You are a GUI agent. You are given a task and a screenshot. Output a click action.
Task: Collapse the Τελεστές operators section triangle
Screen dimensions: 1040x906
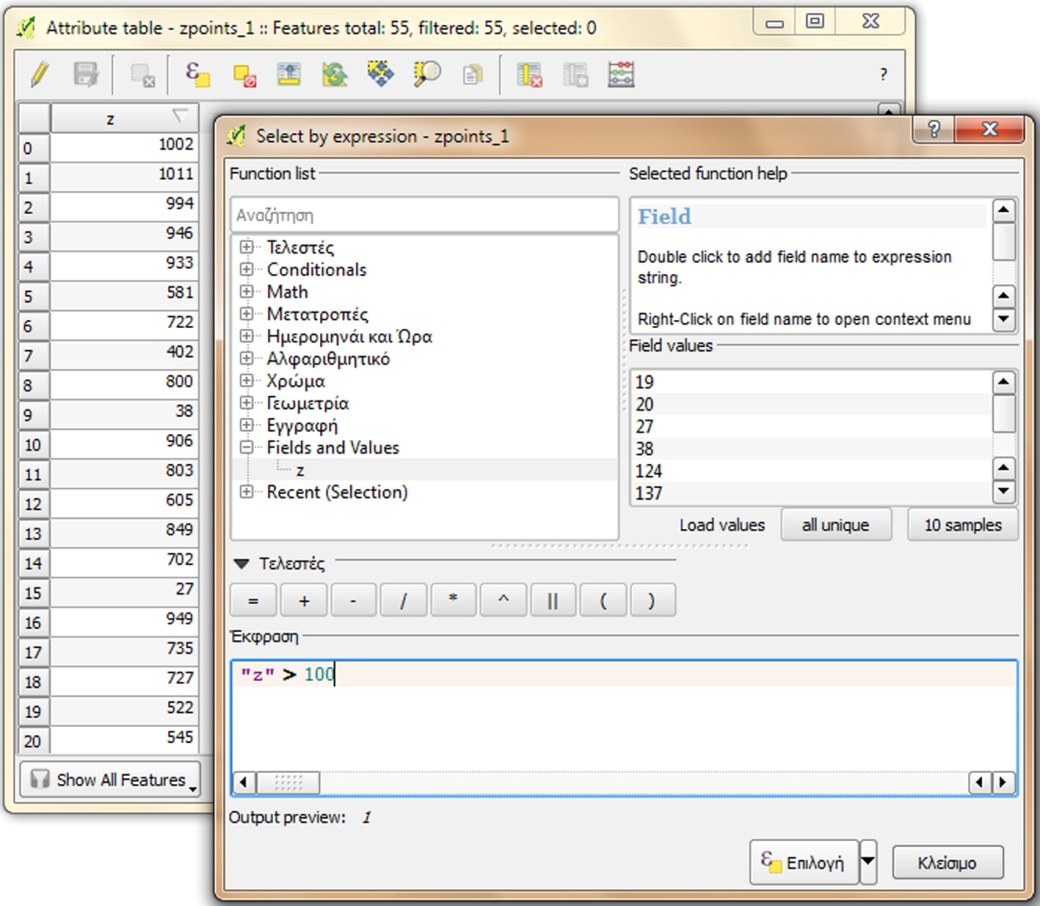pyautogui.click(x=241, y=564)
